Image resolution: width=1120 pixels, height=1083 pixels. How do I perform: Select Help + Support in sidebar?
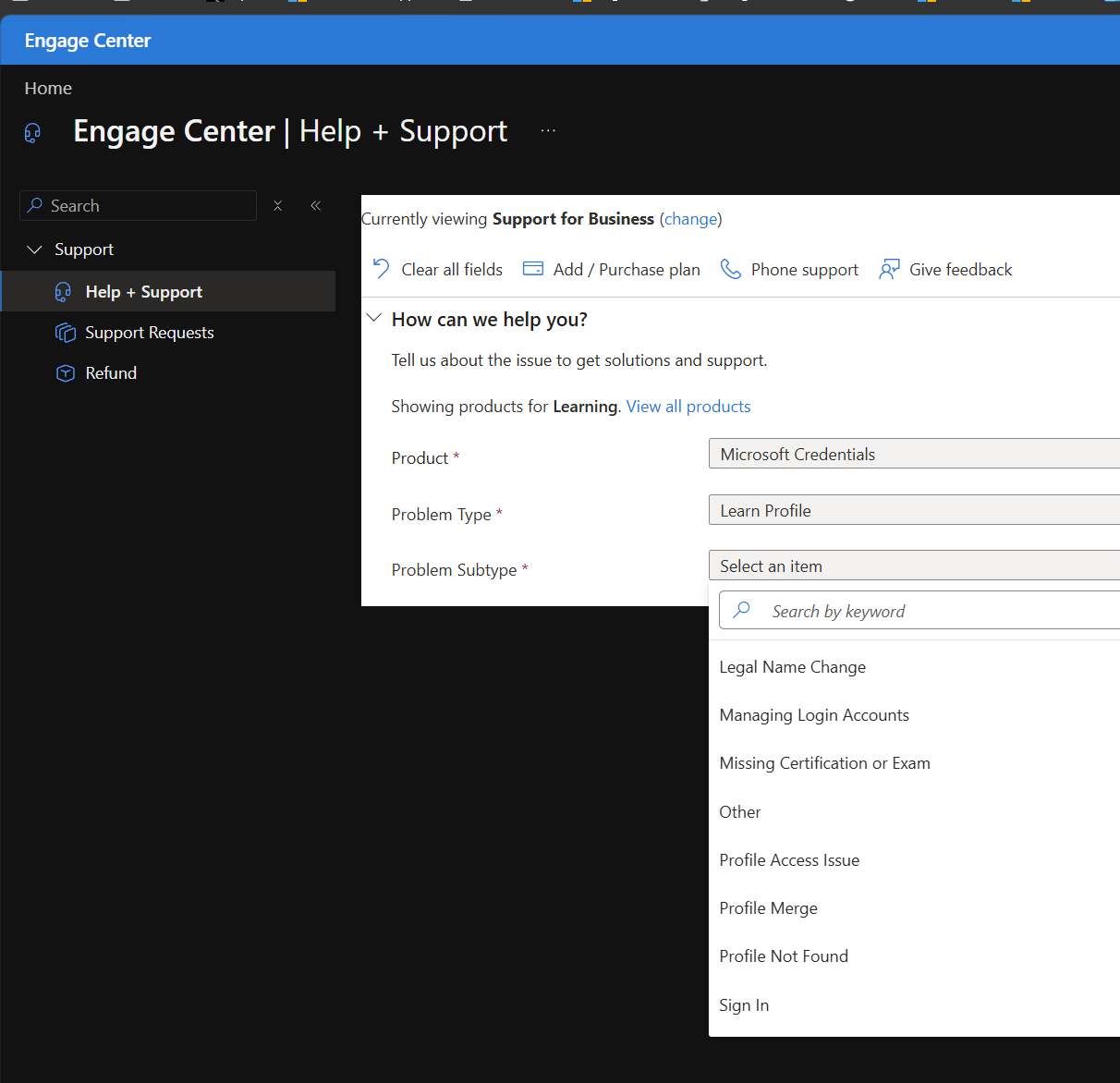168,292
